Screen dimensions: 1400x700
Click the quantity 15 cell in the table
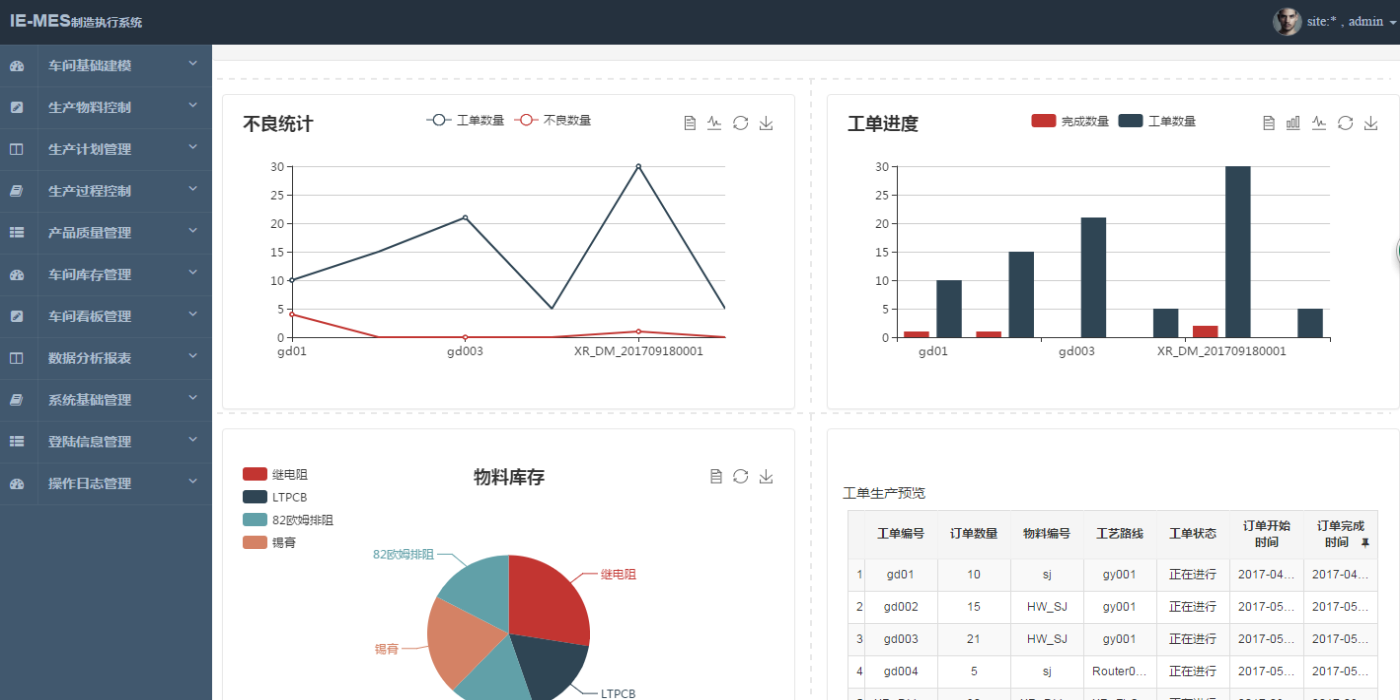(x=973, y=607)
